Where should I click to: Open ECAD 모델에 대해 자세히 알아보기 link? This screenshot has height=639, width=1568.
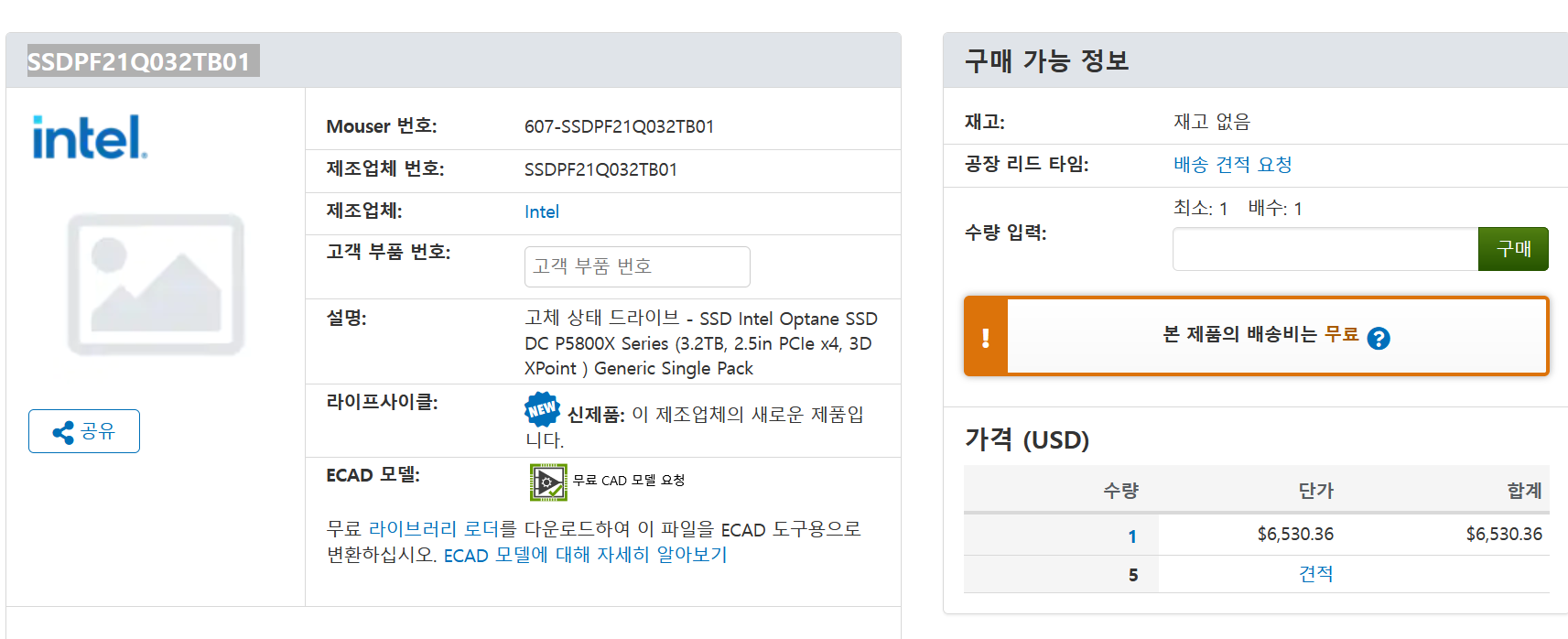(585, 556)
